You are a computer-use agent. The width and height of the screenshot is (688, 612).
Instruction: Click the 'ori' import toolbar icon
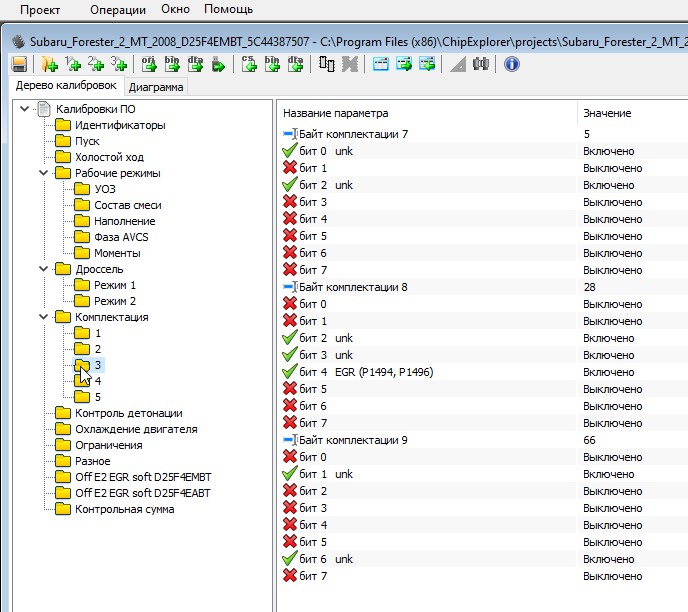click(x=149, y=64)
